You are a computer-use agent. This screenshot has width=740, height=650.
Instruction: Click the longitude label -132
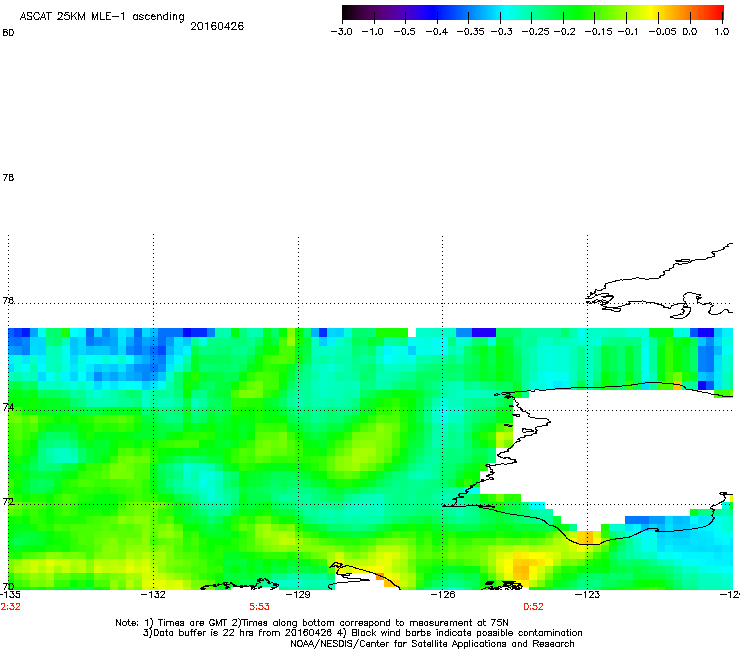pyautogui.click(x=153, y=595)
